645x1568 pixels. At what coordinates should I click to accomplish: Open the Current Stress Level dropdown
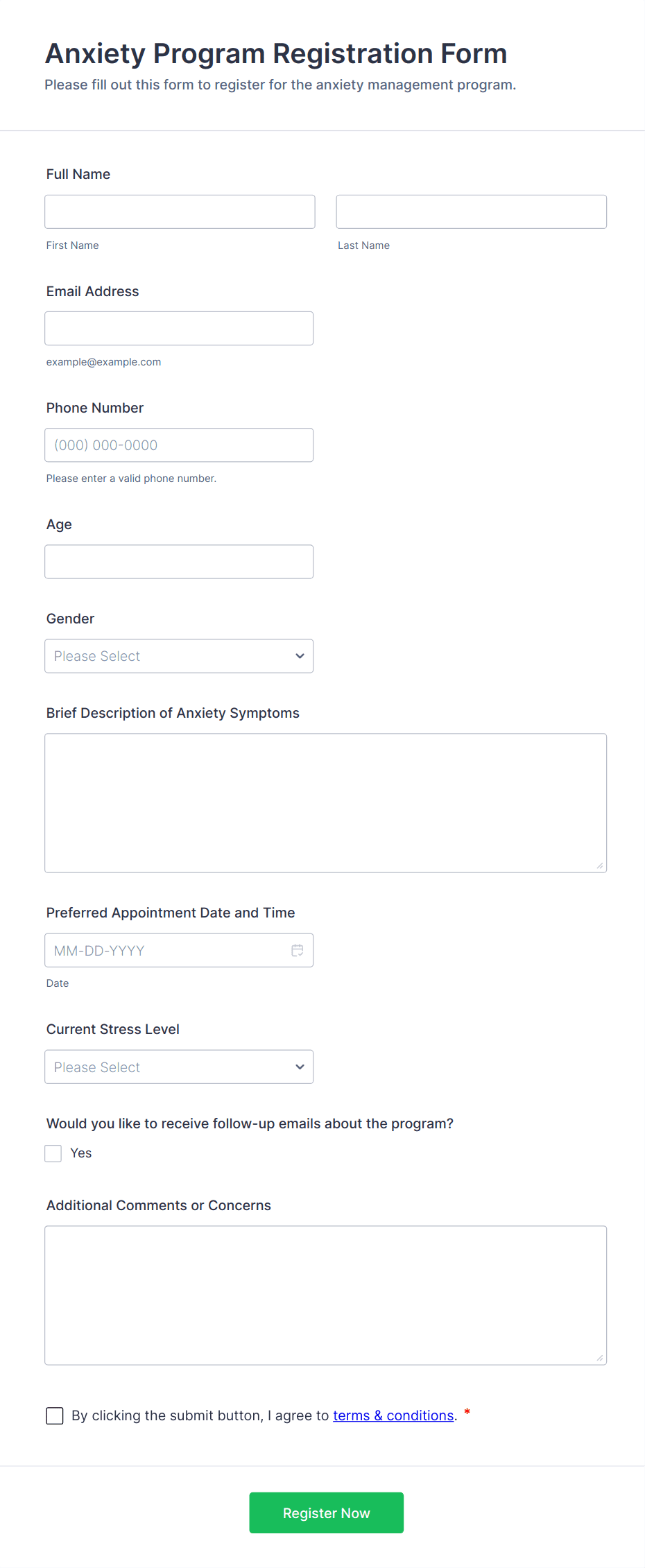coord(179,1067)
